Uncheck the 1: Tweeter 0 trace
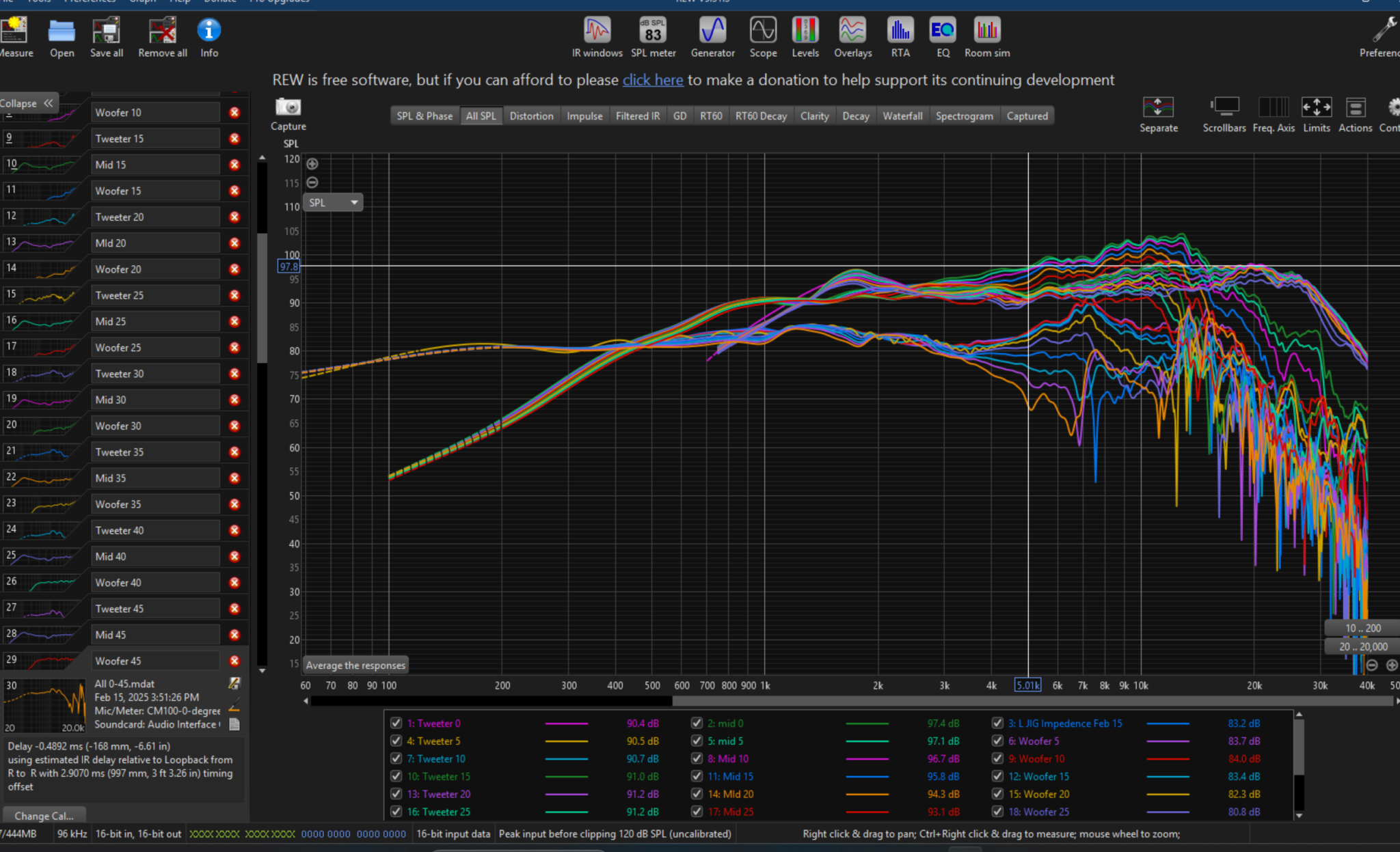 [396, 723]
